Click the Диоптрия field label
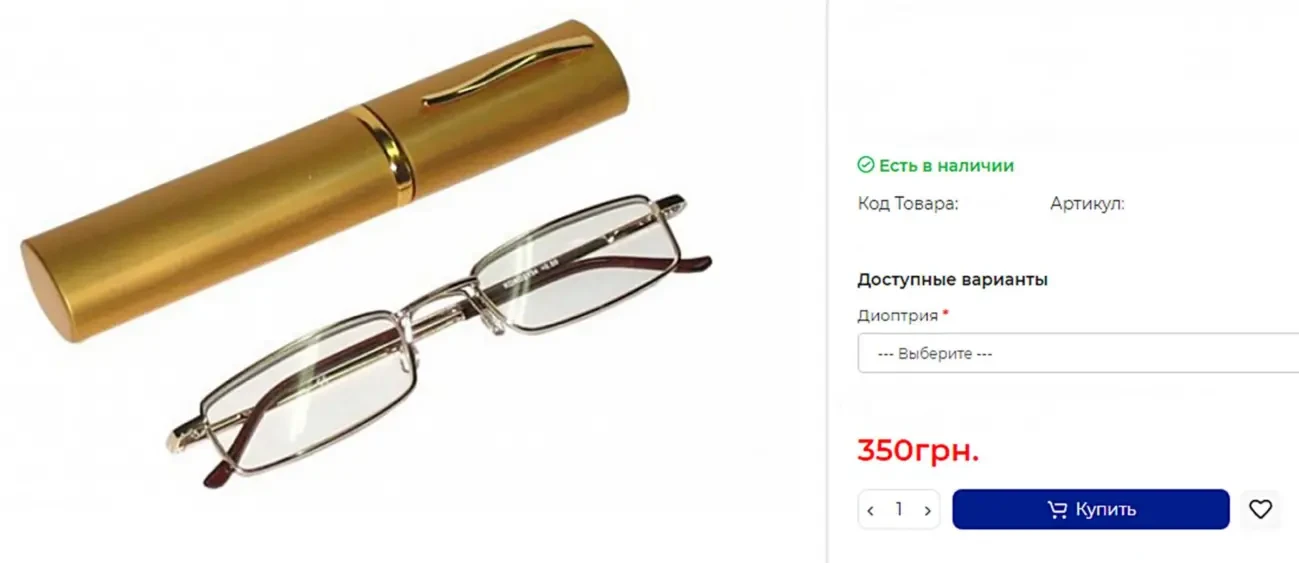The height and width of the screenshot is (563, 1299). coord(898,316)
